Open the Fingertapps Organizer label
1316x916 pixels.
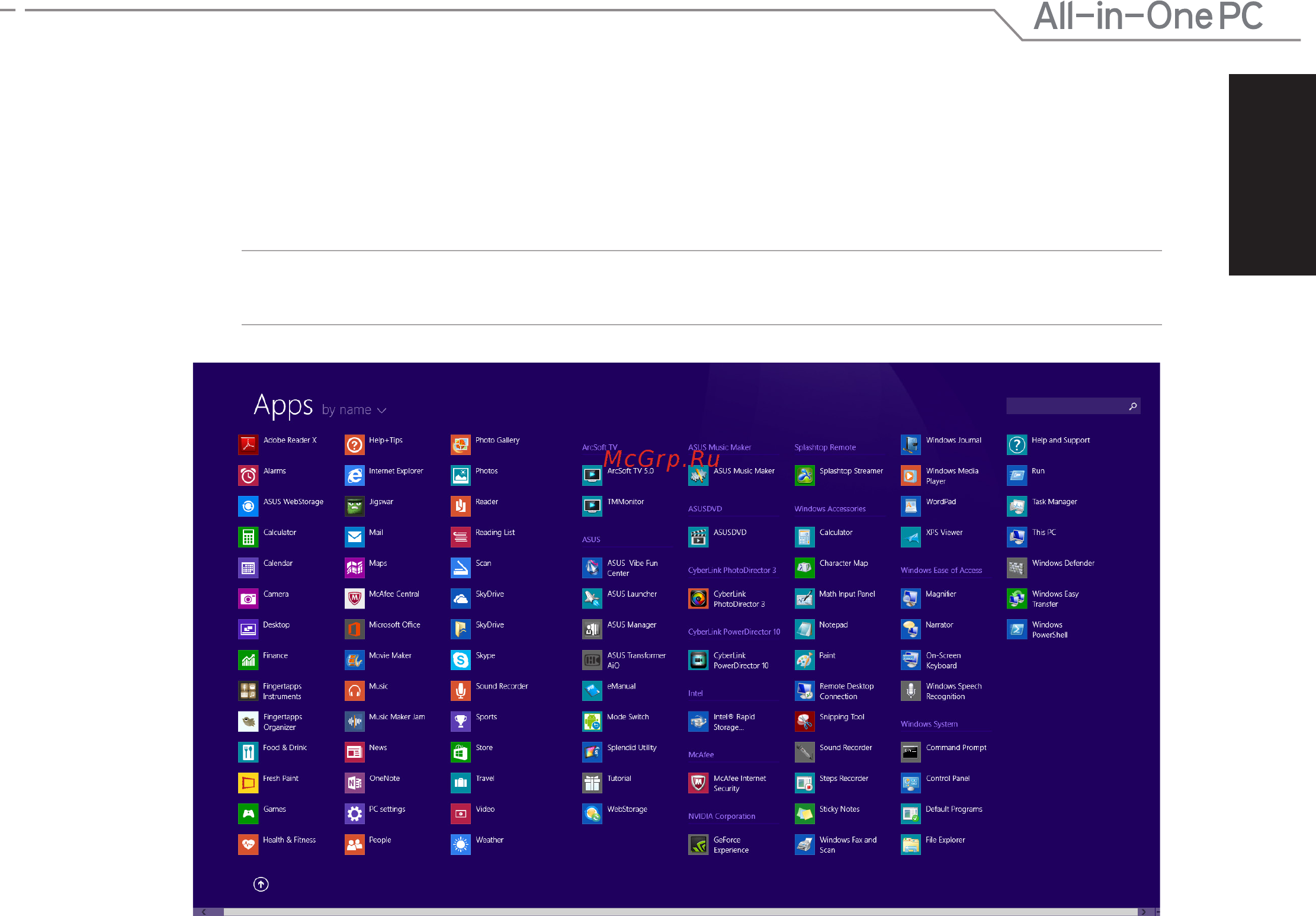(x=283, y=722)
